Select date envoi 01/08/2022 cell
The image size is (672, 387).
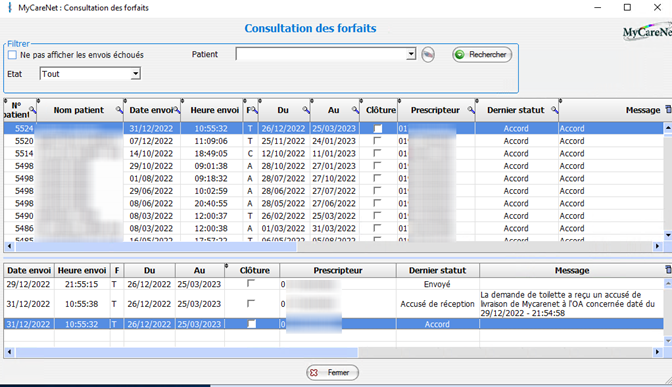pyautogui.click(x=151, y=178)
